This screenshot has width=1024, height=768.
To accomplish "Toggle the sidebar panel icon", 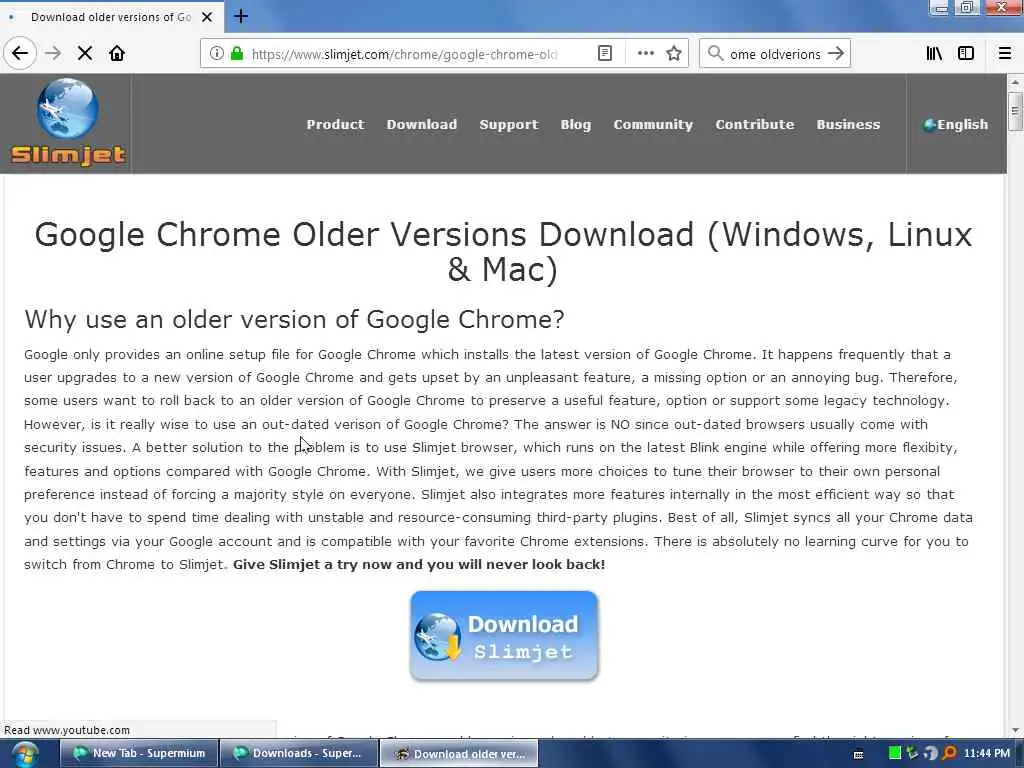I will pyautogui.click(x=966, y=54).
